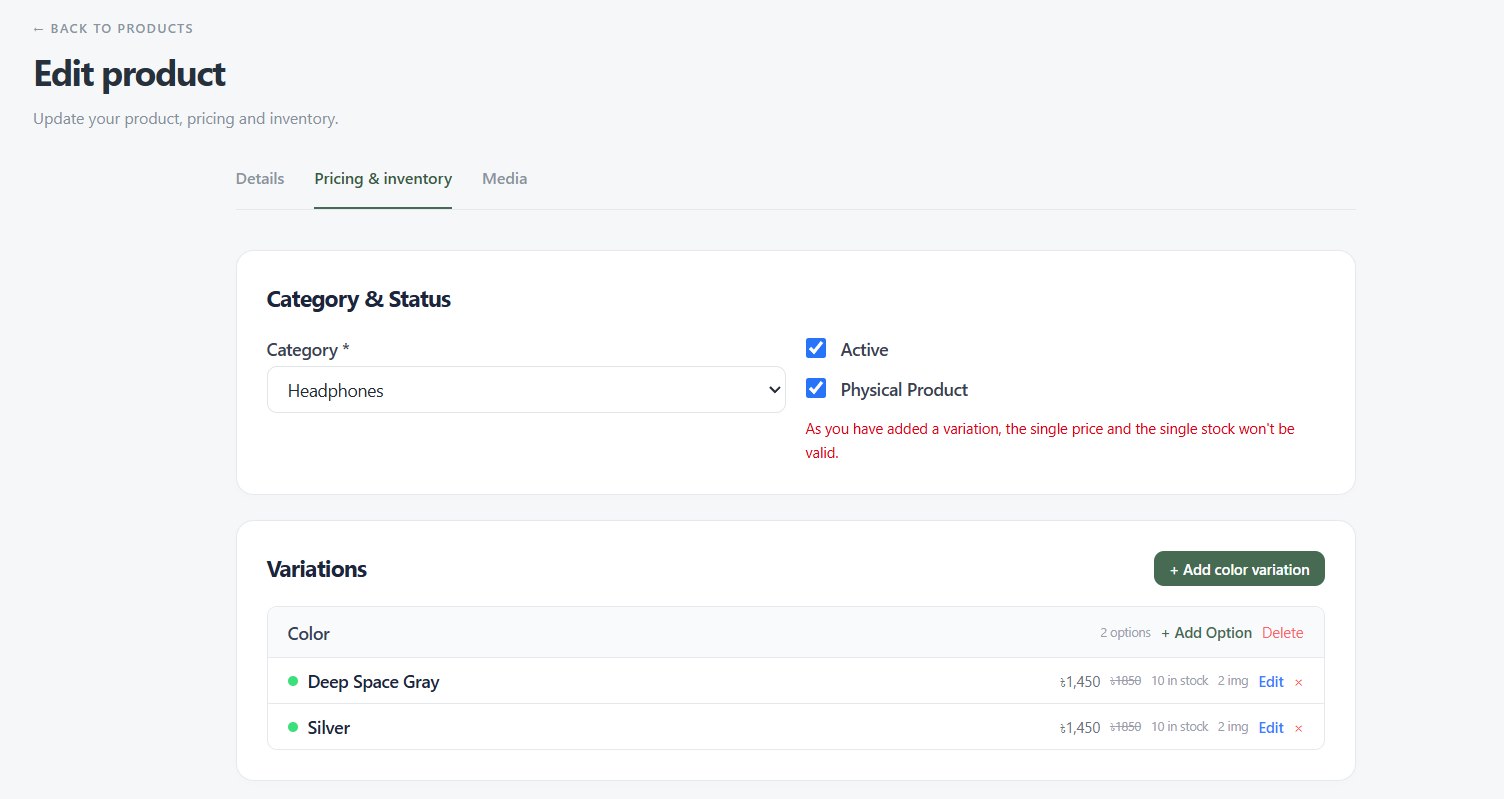Click the '2 options' count text

click(1125, 633)
